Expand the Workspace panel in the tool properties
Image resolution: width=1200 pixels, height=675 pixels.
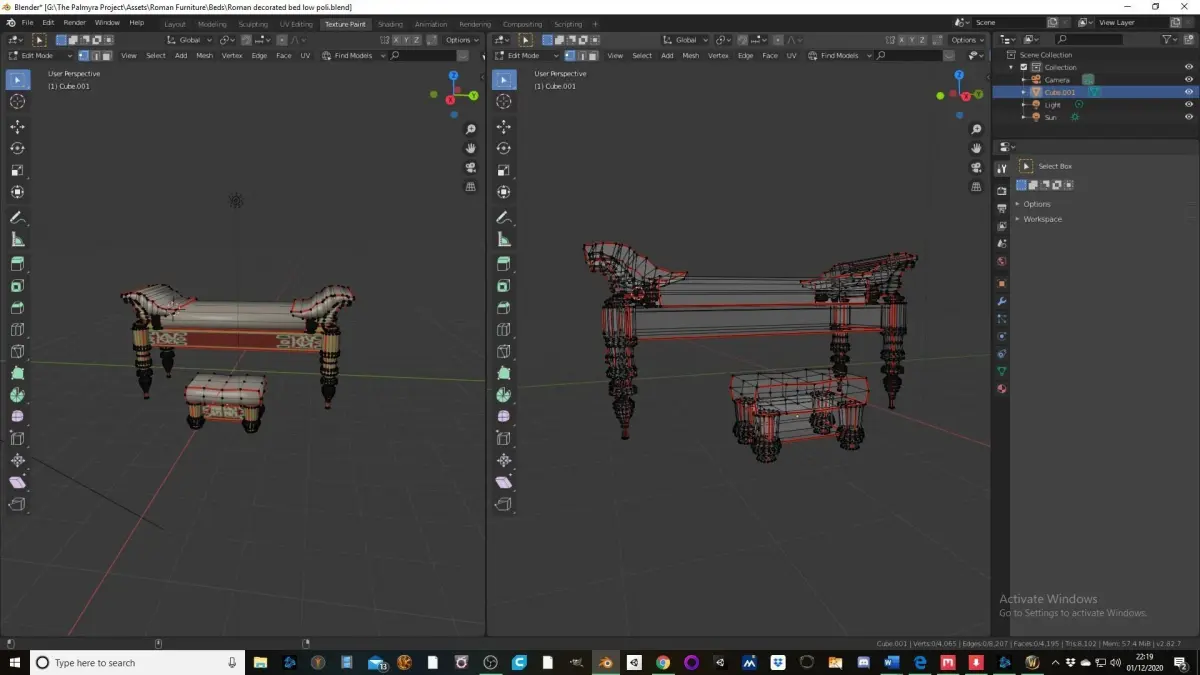point(1041,219)
